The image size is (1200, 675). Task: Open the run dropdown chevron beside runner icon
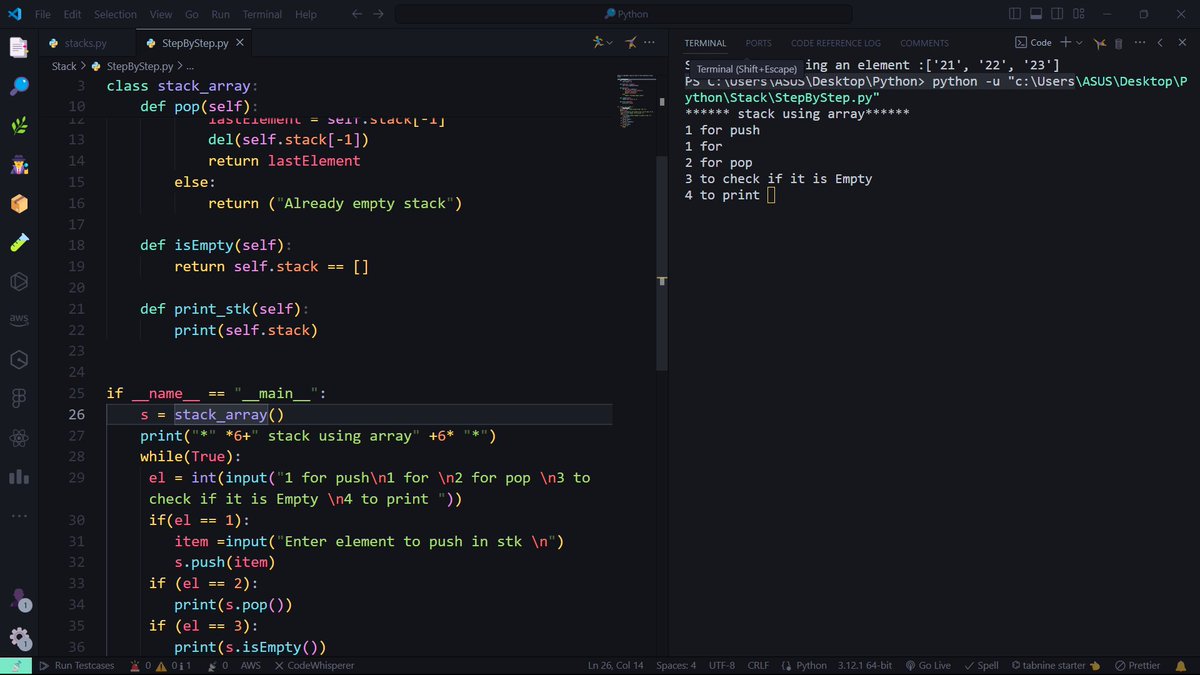coord(610,43)
